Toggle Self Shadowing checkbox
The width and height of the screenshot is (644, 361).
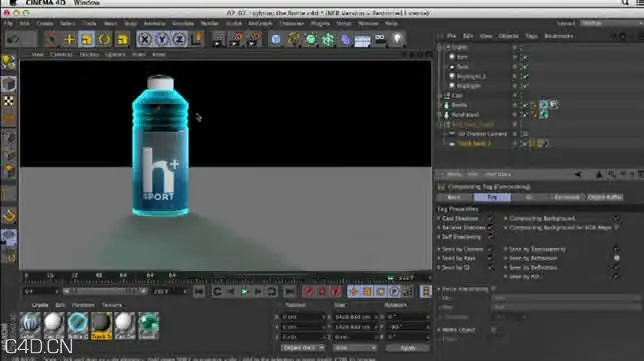tap(490, 237)
